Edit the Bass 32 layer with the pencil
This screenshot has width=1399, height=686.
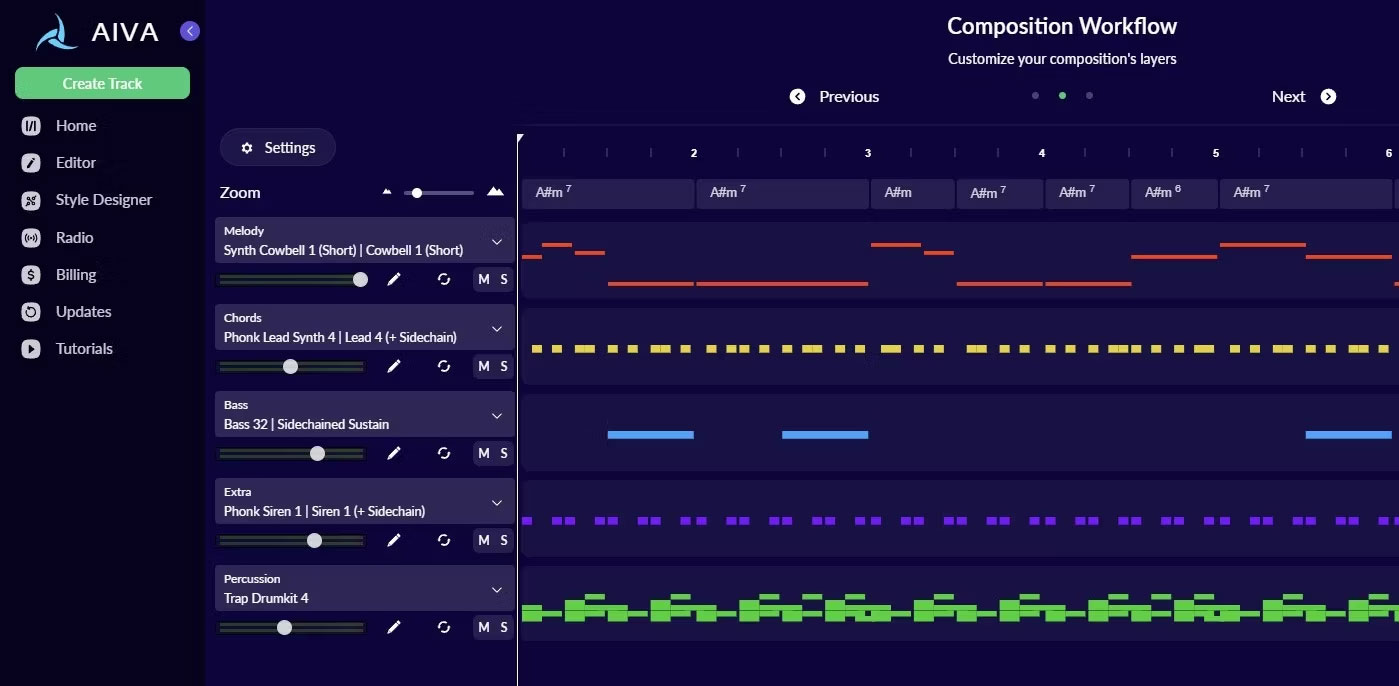pyautogui.click(x=394, y=453)
